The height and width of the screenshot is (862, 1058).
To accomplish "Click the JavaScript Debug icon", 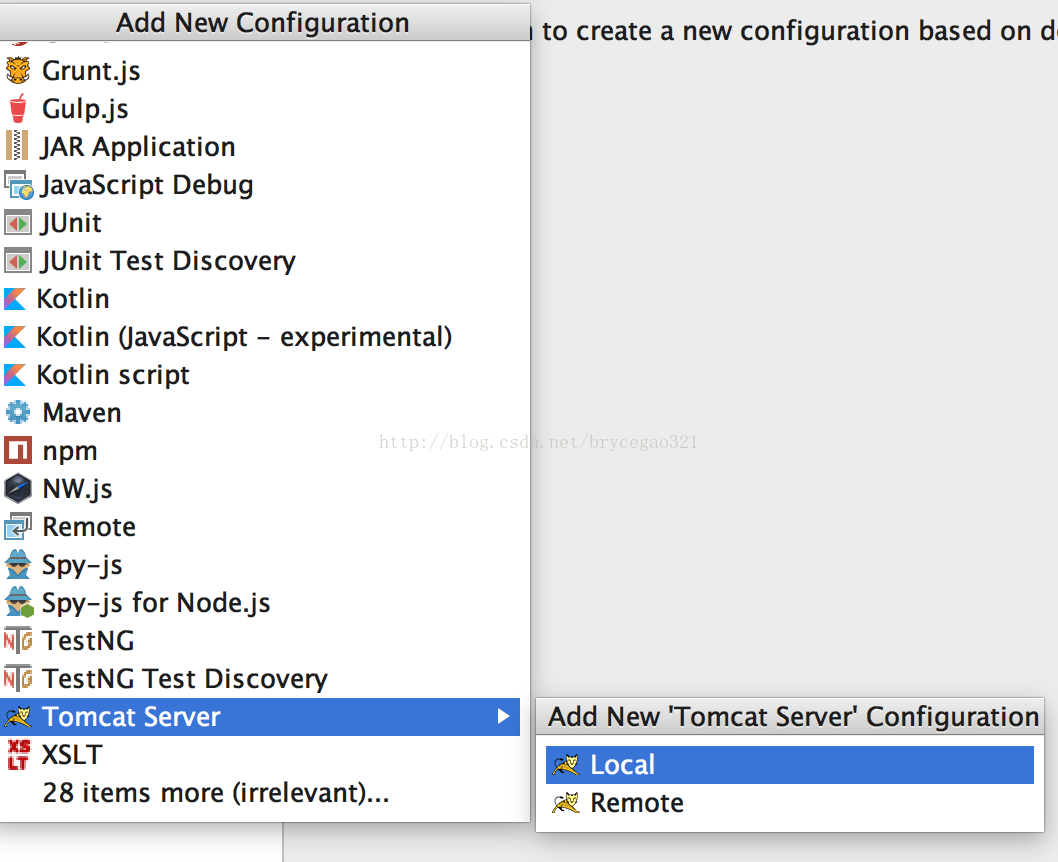I will [x=18, y=185].
